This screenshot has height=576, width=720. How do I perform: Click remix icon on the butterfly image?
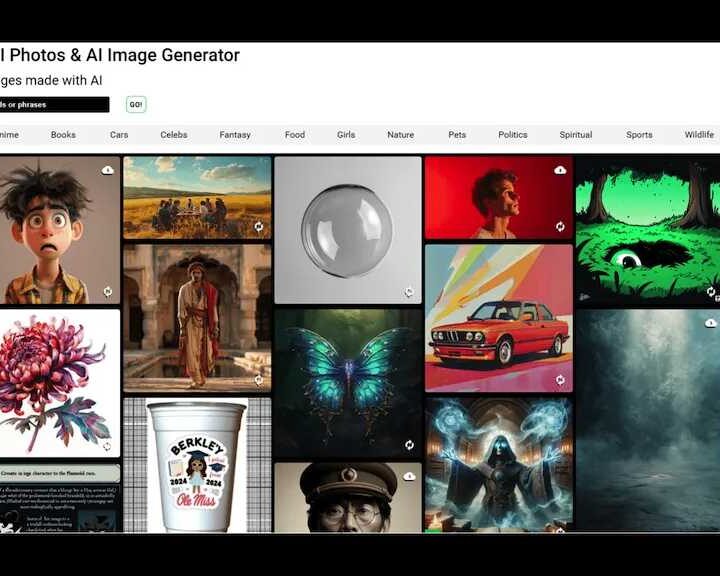409,445
